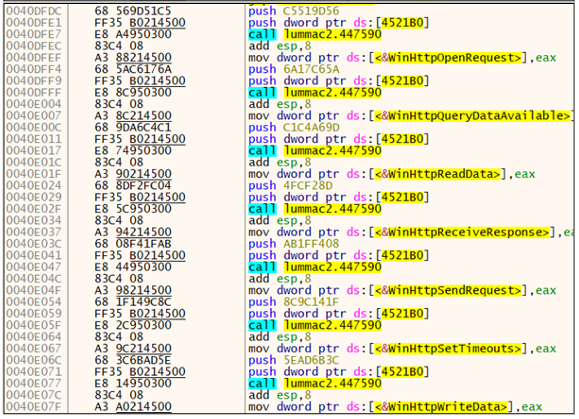Viewport: 579px width, 419px height.
Task: Select the push 5EAD6B3C instruction
Action: pos(294,360)
